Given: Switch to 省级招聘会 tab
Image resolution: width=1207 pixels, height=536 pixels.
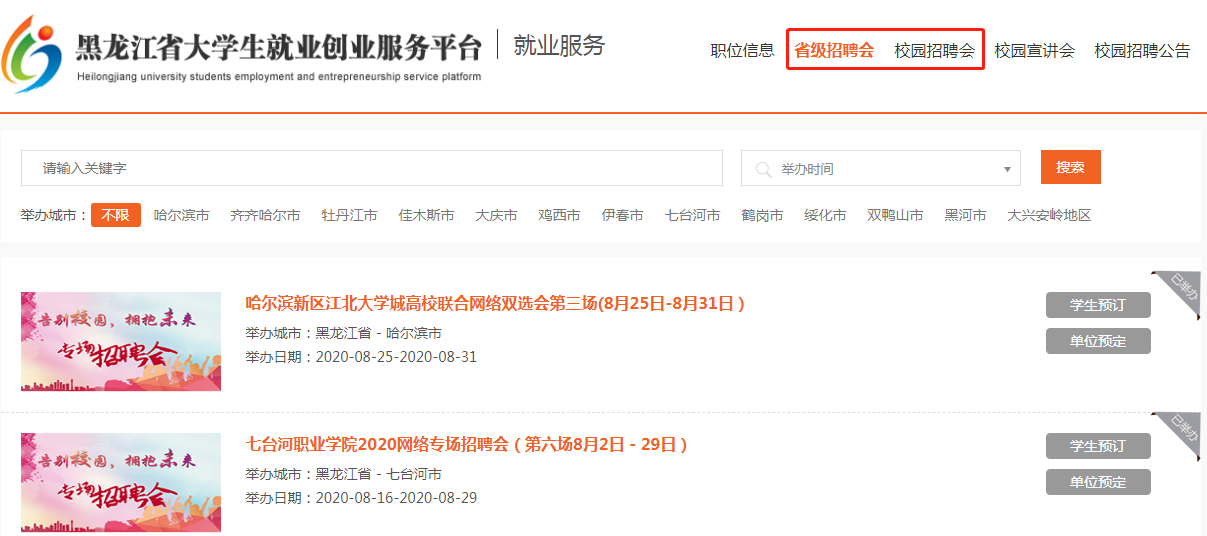Looking at the screenshot, I should point(834,50).
